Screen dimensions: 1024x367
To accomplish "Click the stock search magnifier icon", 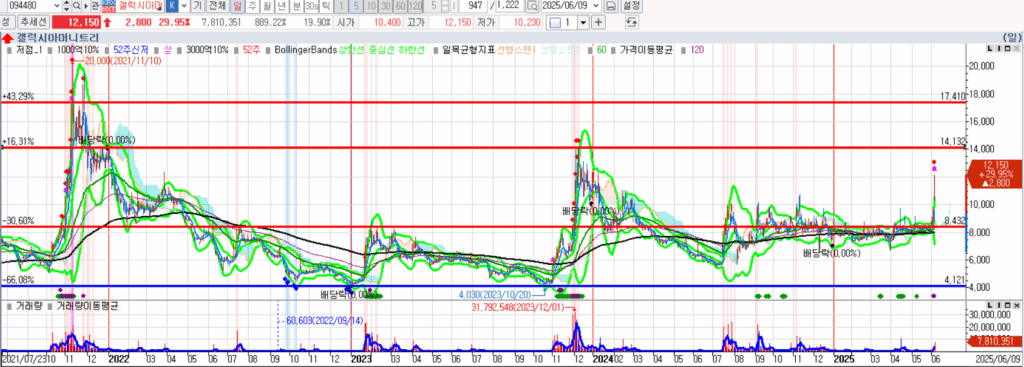I will pos(76,6).
